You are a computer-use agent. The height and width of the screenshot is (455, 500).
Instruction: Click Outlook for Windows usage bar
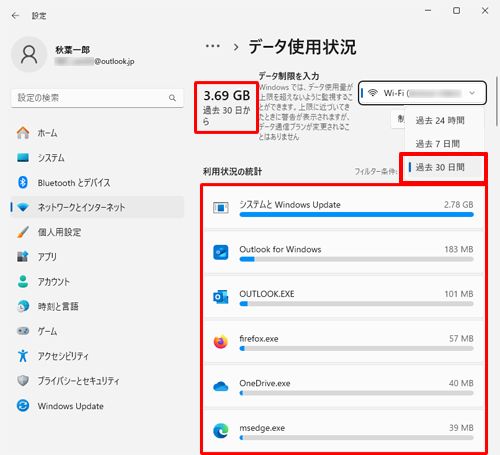click(356, 259)
